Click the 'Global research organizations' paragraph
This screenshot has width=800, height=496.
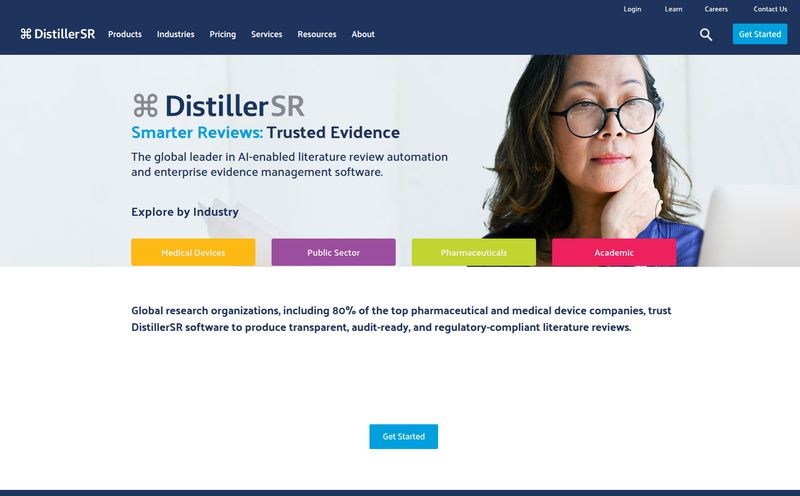(x=401, y=318)
